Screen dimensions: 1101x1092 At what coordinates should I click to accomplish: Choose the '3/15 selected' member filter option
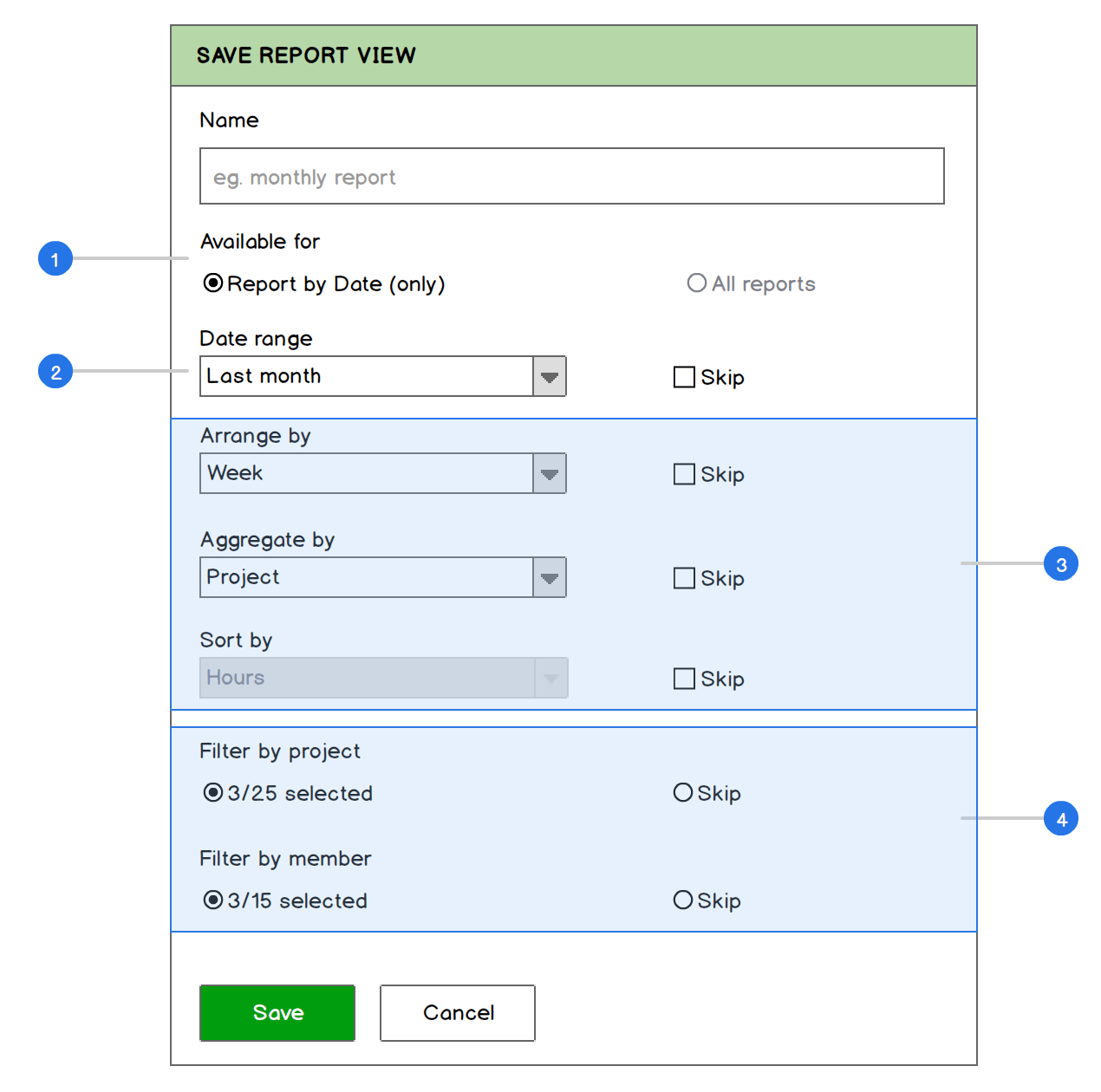[x=212, y=900]
